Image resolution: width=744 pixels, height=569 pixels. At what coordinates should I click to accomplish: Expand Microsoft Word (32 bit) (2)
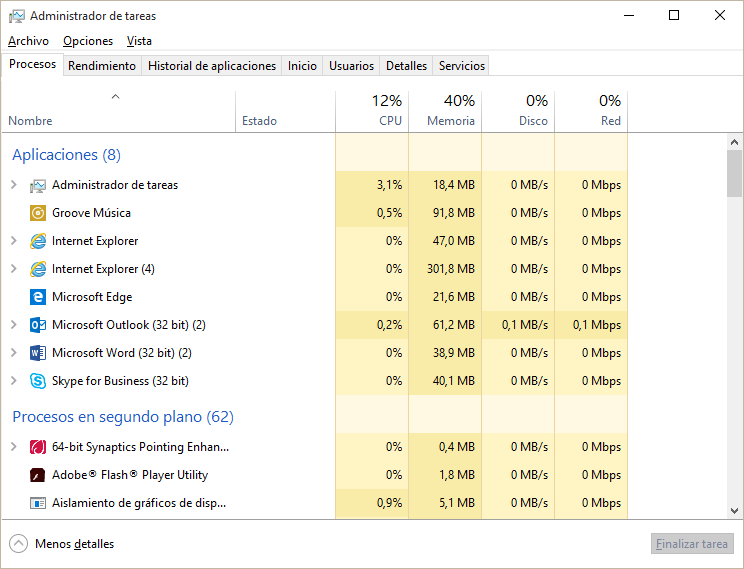point(14,353)
